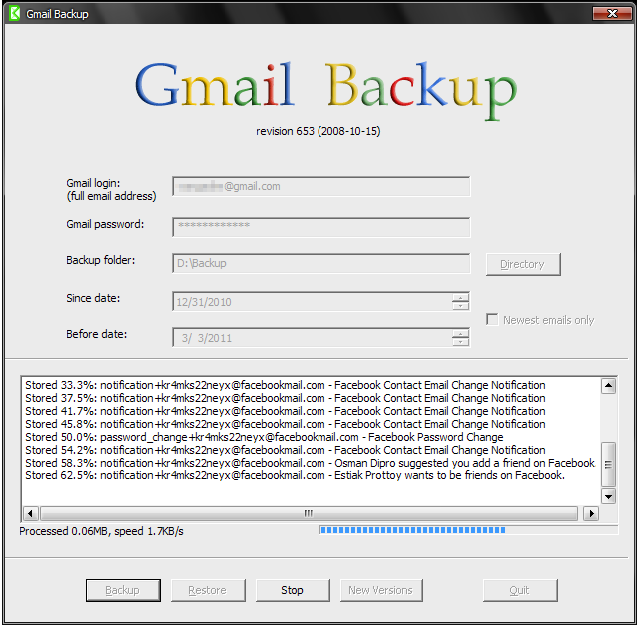Decrease the Since date with down spinner
The height and width of the screenshot is (627, 640).
[x=460, y=306]
